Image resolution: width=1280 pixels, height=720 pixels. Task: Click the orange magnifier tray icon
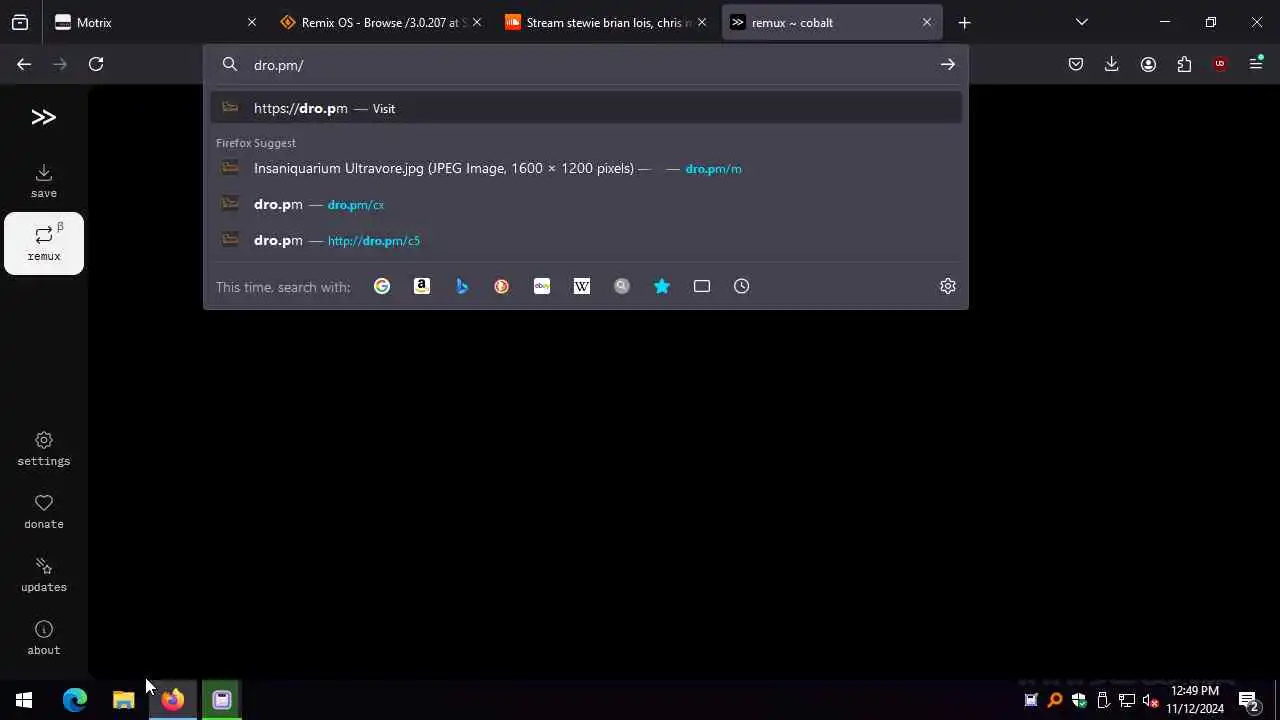click(1055, 700)
